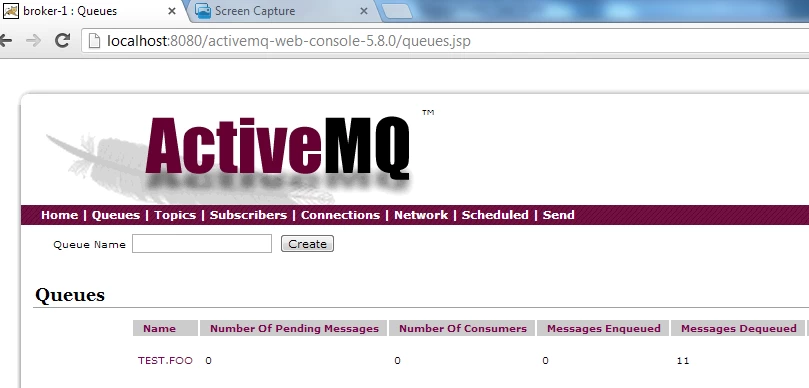Click the browser forward arrow
Viewport: 809px width, 388px height.
(x=34, y=40)
